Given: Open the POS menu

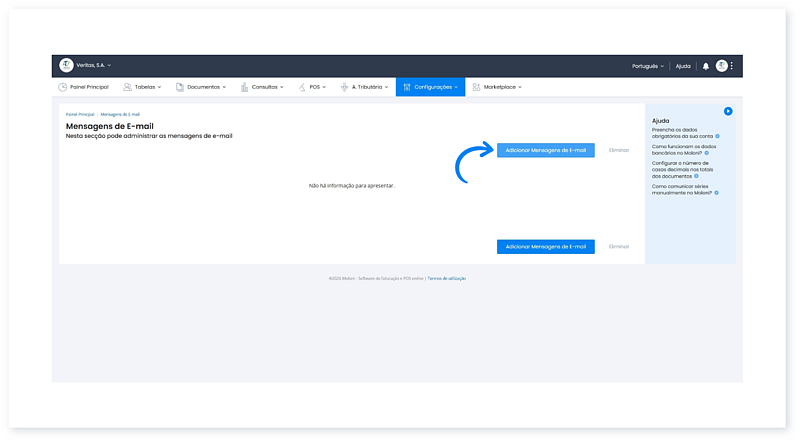Looking at the screenshot, I should point(314,87).
